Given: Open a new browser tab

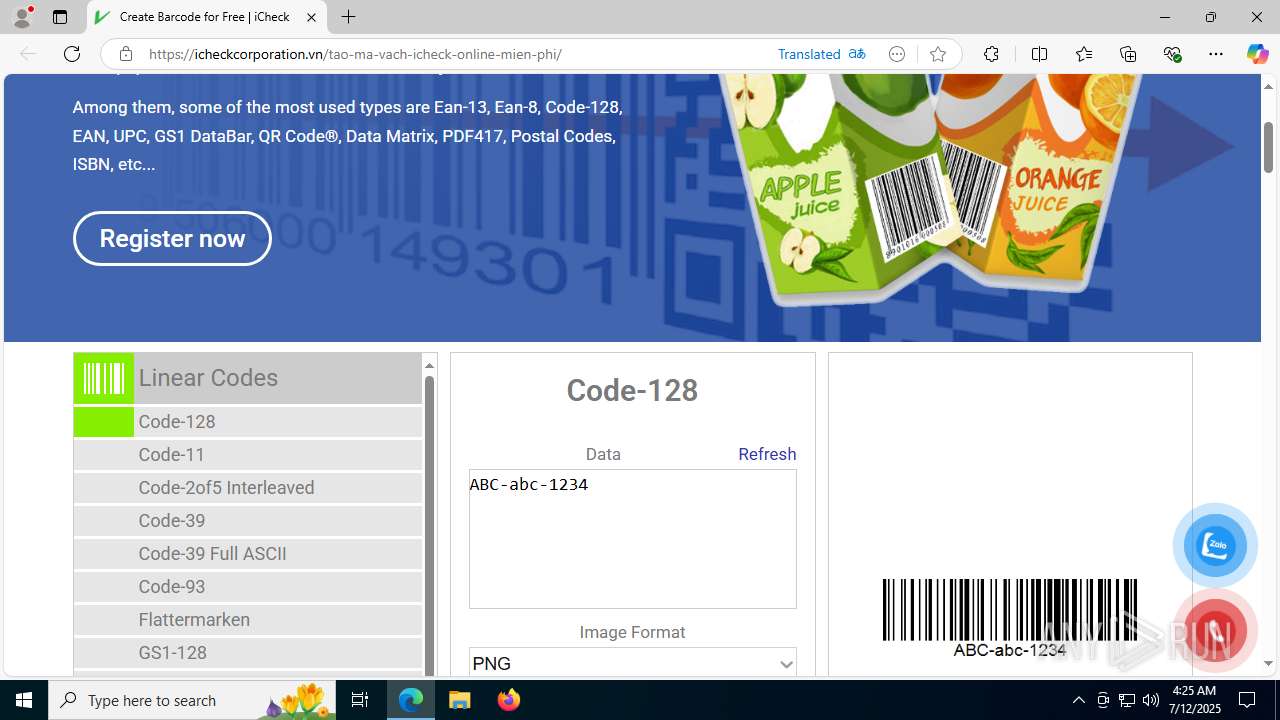Looking at the screenshot, I should [348, 17].
